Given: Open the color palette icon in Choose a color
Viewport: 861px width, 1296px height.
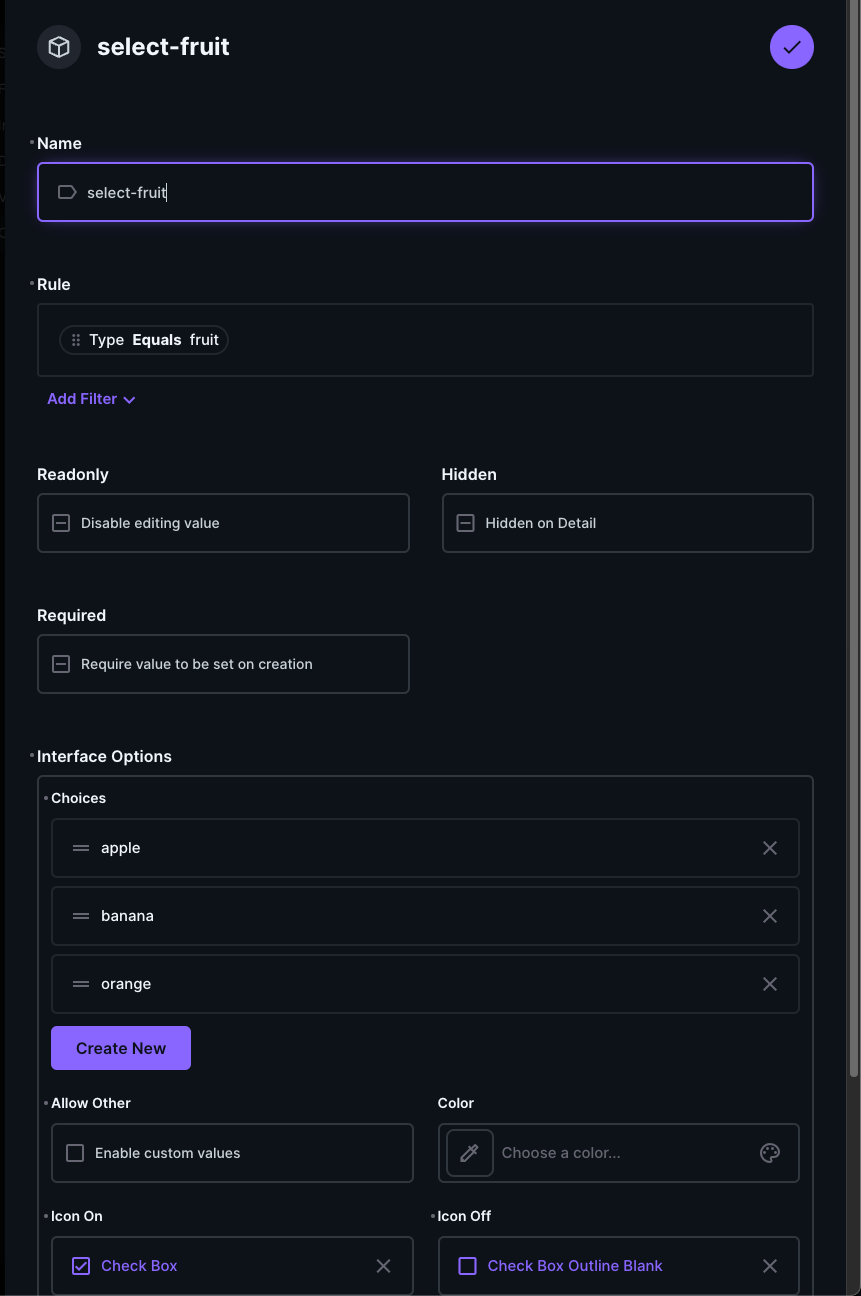Looking at the screenshot, I should (770, 1153).
